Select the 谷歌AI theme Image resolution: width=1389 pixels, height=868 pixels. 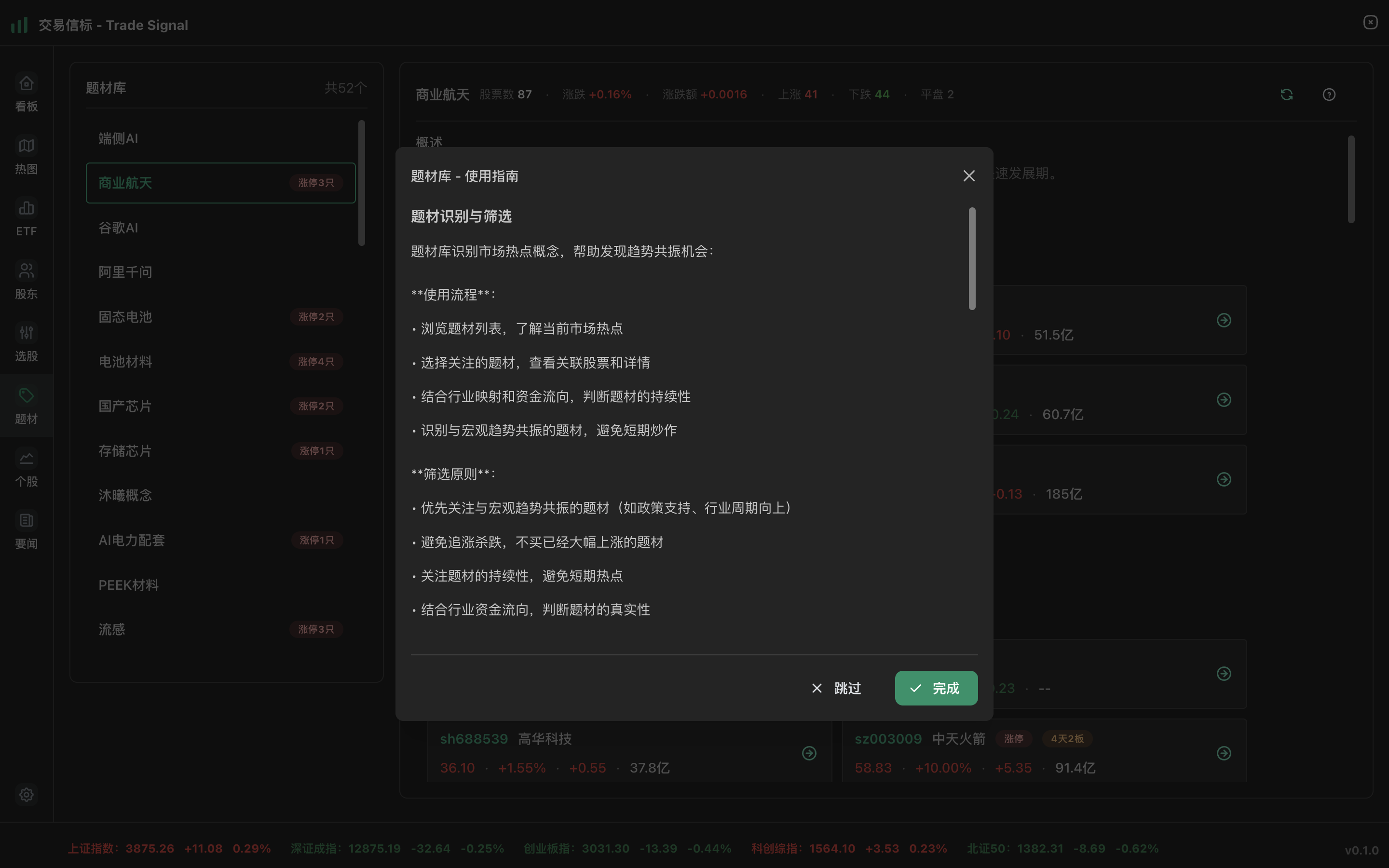point(220,227)
